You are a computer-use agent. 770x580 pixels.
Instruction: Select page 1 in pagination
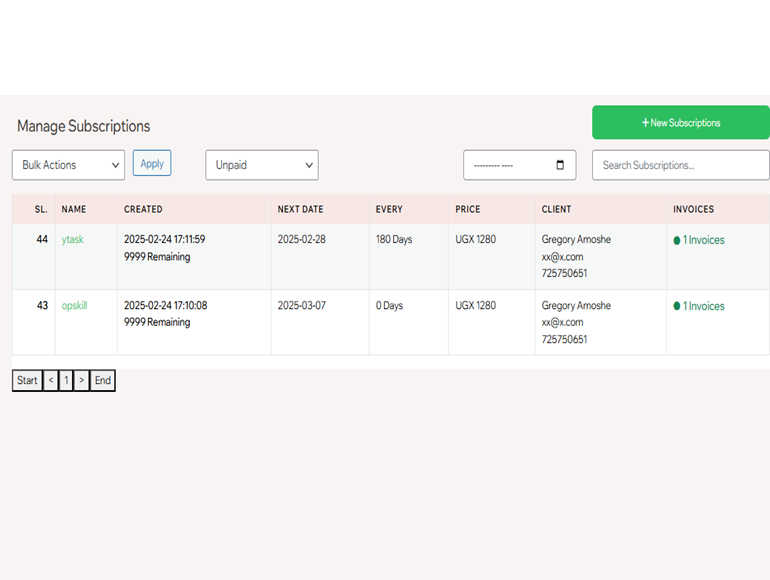(66, 381)
